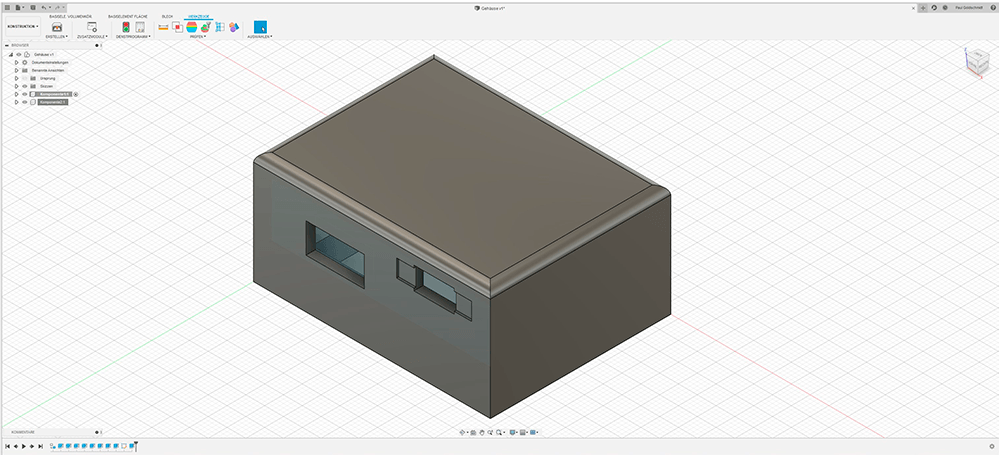
Task: Switch to the Basiselement Fläche tab
Action: [128, 16]
